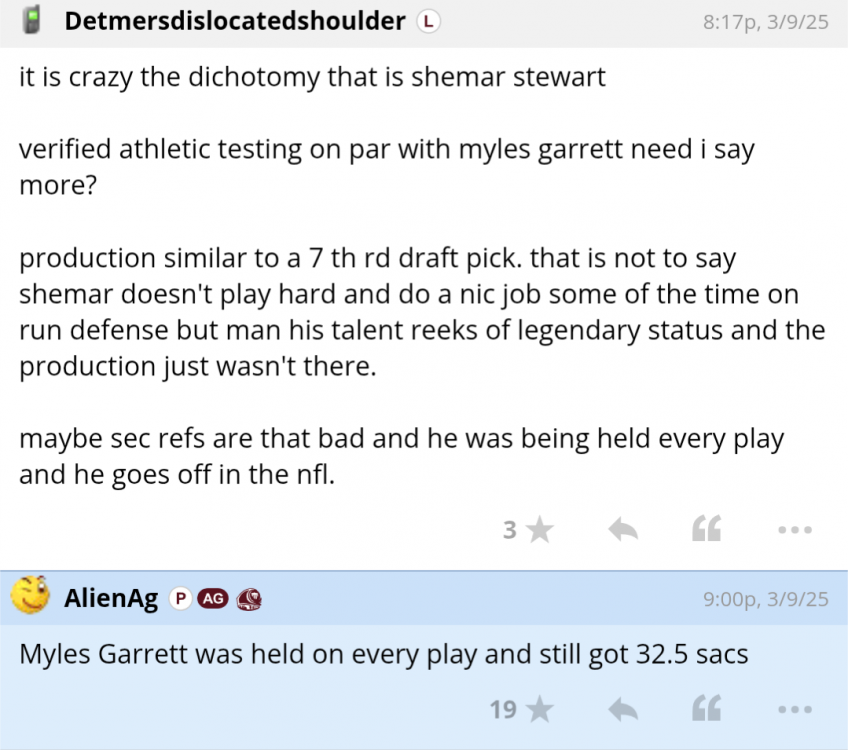This screenshot has height=750, width=848.
Task: Click the 8:17p, 3/9/25 timestamp
Action: 765,22
